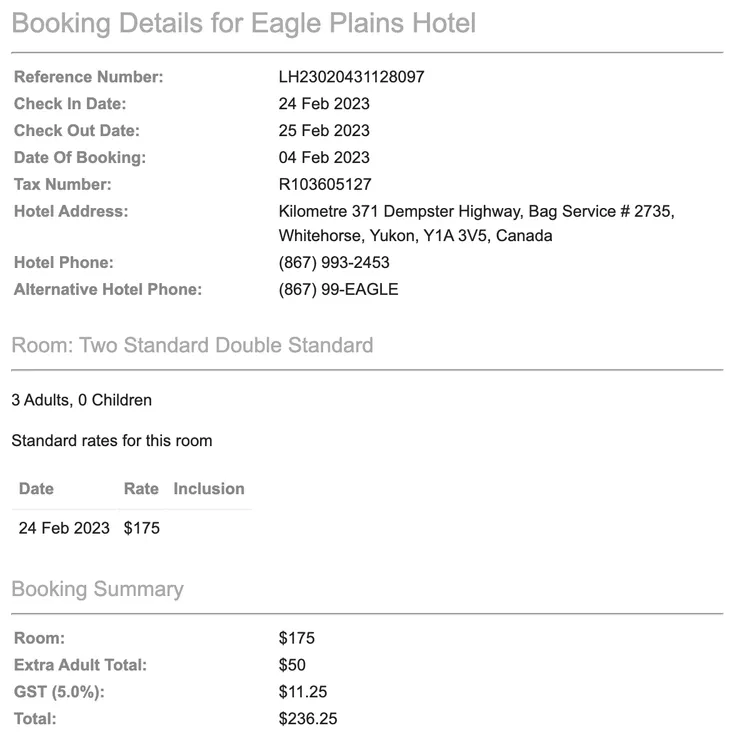Click the total amount $236.25

[x=308, y=719]
